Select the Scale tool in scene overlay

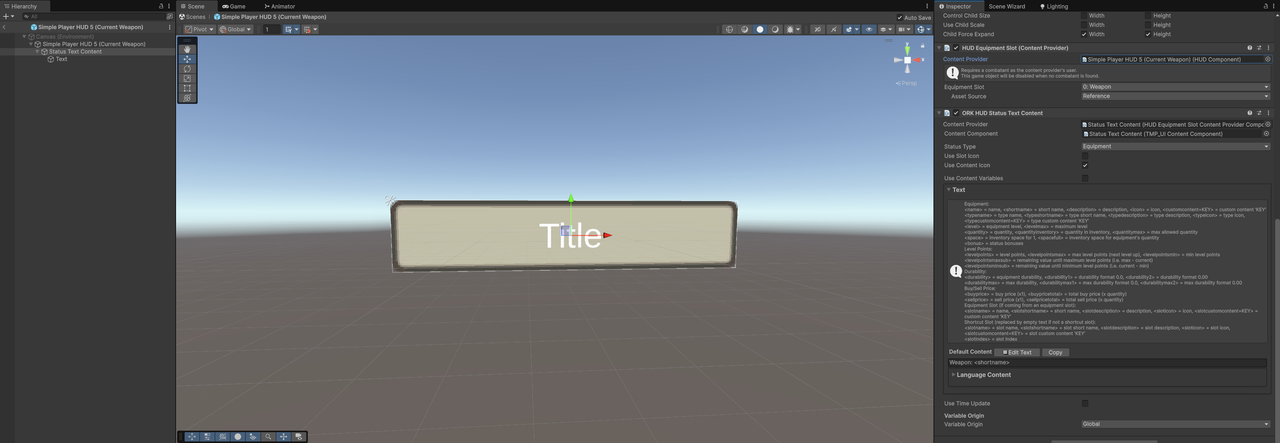coord(187,78)
